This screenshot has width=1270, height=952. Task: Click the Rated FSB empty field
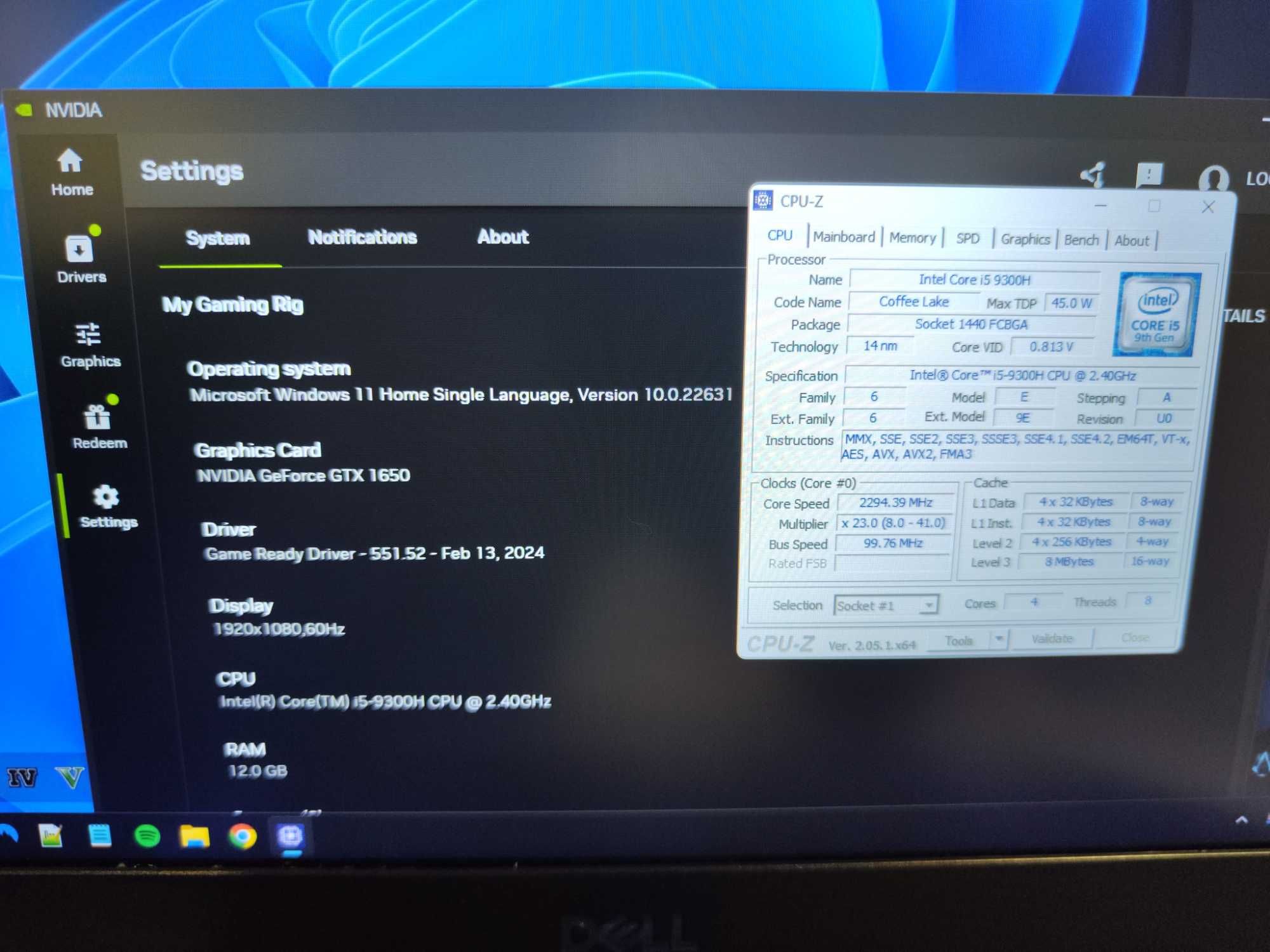pyautogui.click(x=892, y=563)
